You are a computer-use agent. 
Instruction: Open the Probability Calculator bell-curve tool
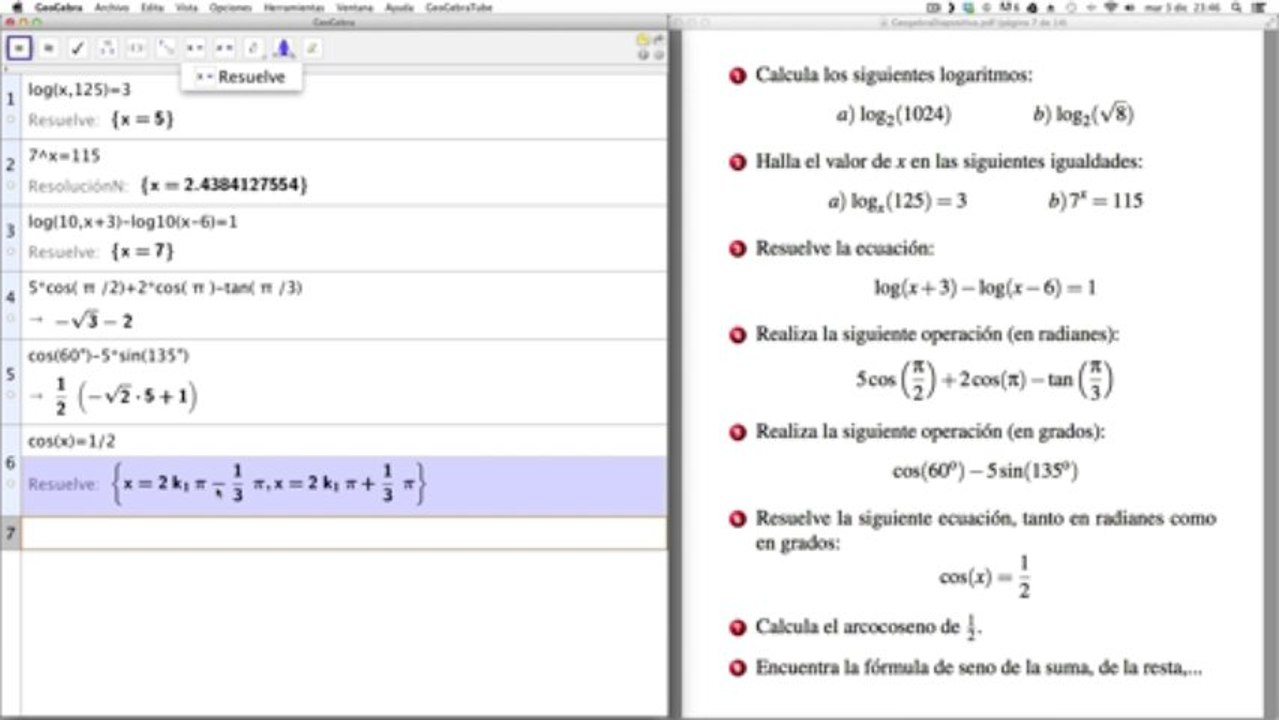coord(284,47)
